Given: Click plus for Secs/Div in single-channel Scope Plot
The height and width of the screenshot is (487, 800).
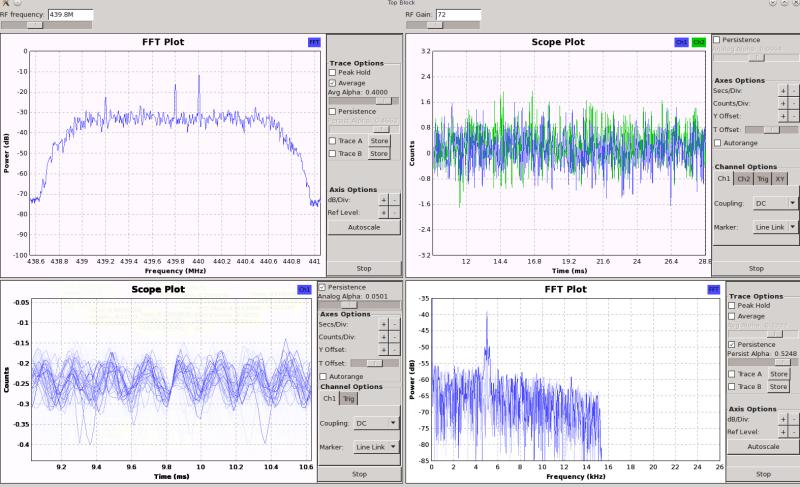Looking at the screenshot, I should tap(384, 324).
